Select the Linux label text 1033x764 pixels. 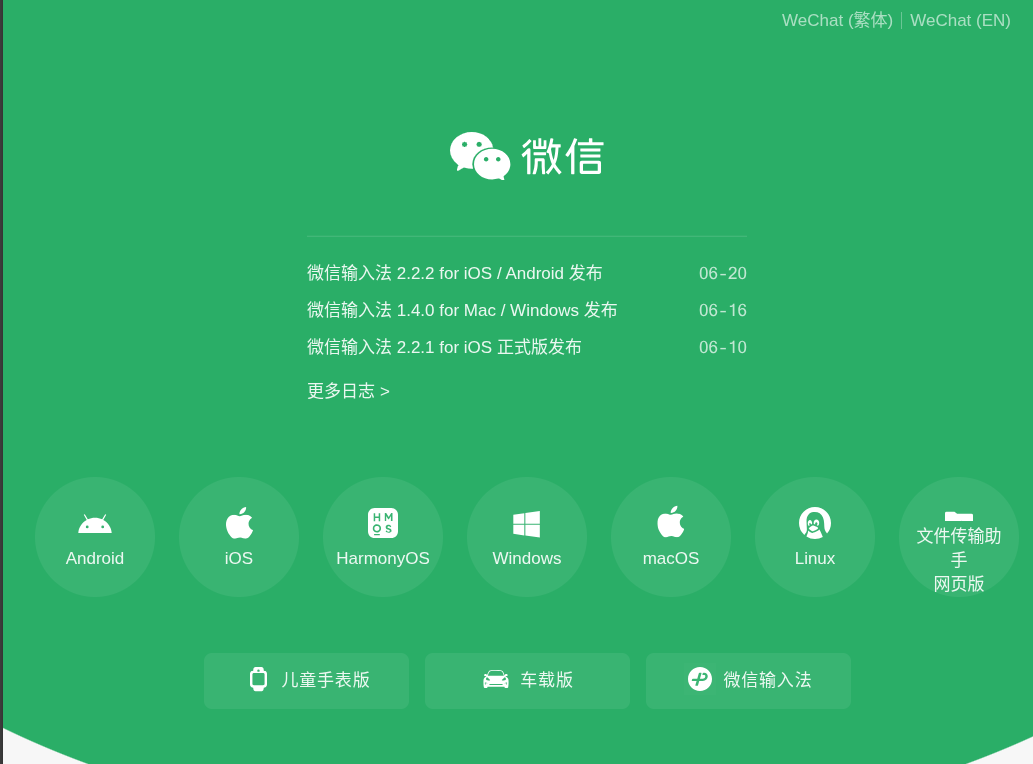815,559
